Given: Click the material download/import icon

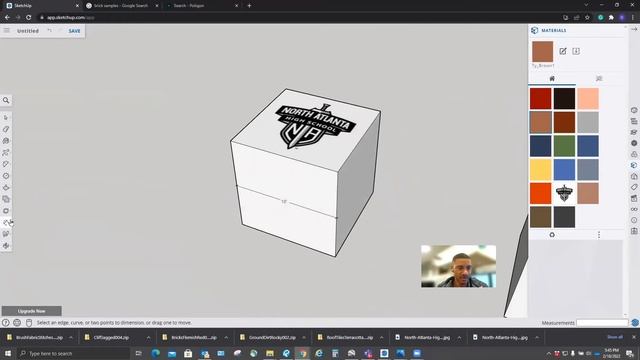Looking at the screenshot, I should [x=576, y=51].
